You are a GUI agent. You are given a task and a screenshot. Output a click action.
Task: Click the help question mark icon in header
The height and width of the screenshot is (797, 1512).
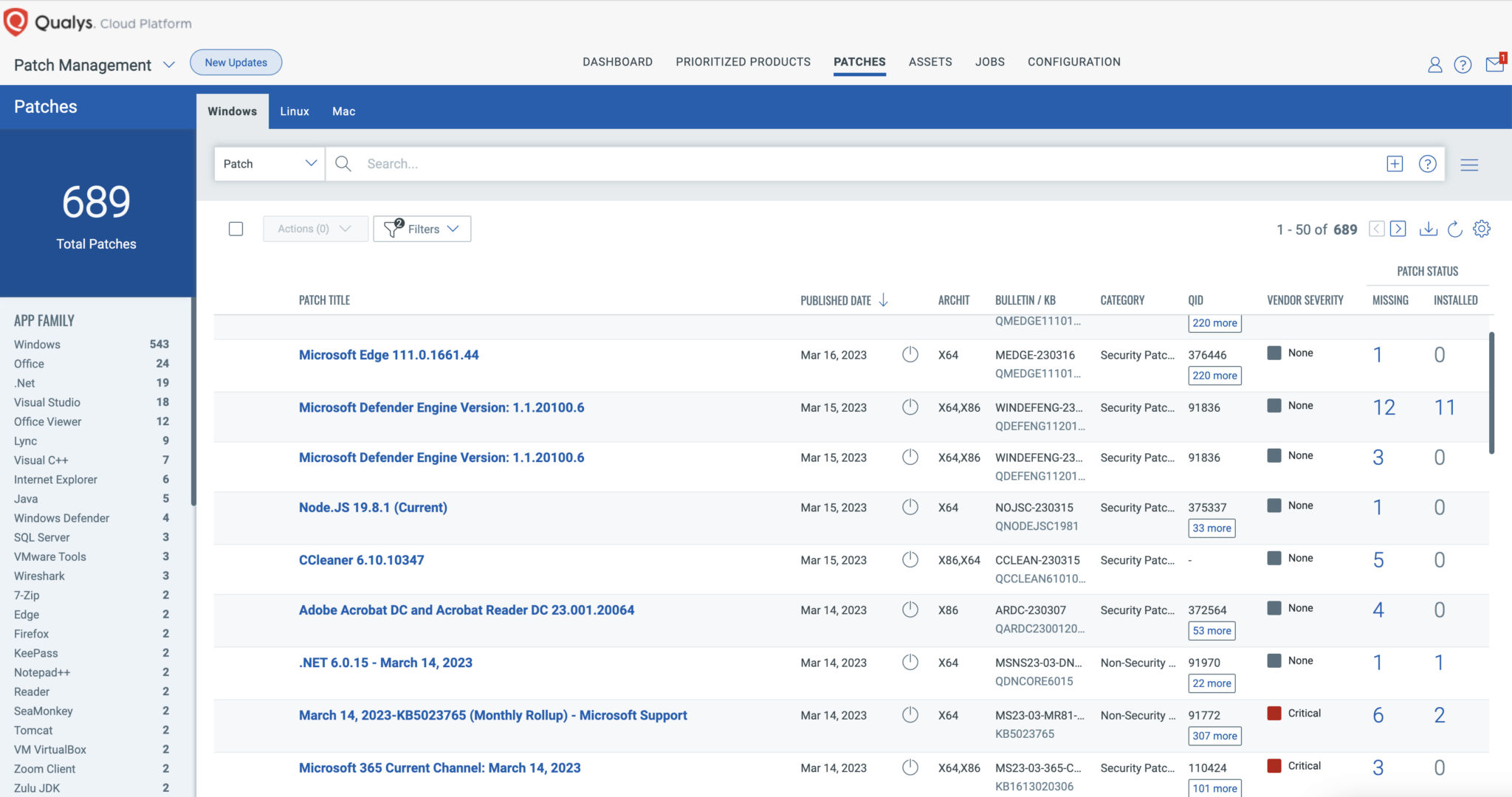coord(1463,65)
